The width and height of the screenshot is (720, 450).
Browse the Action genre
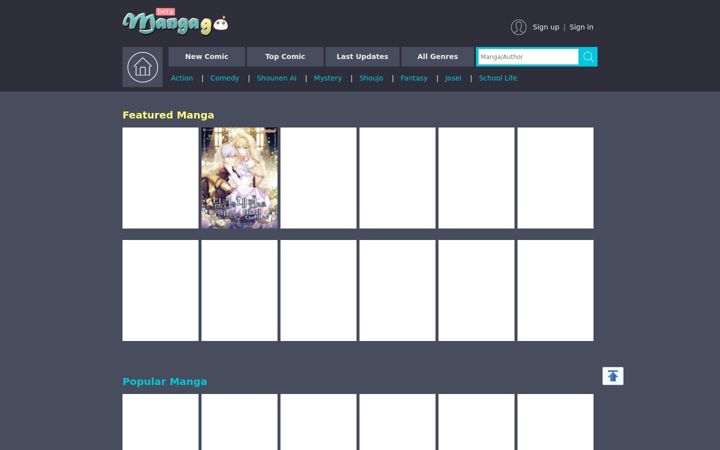(182, 78)
